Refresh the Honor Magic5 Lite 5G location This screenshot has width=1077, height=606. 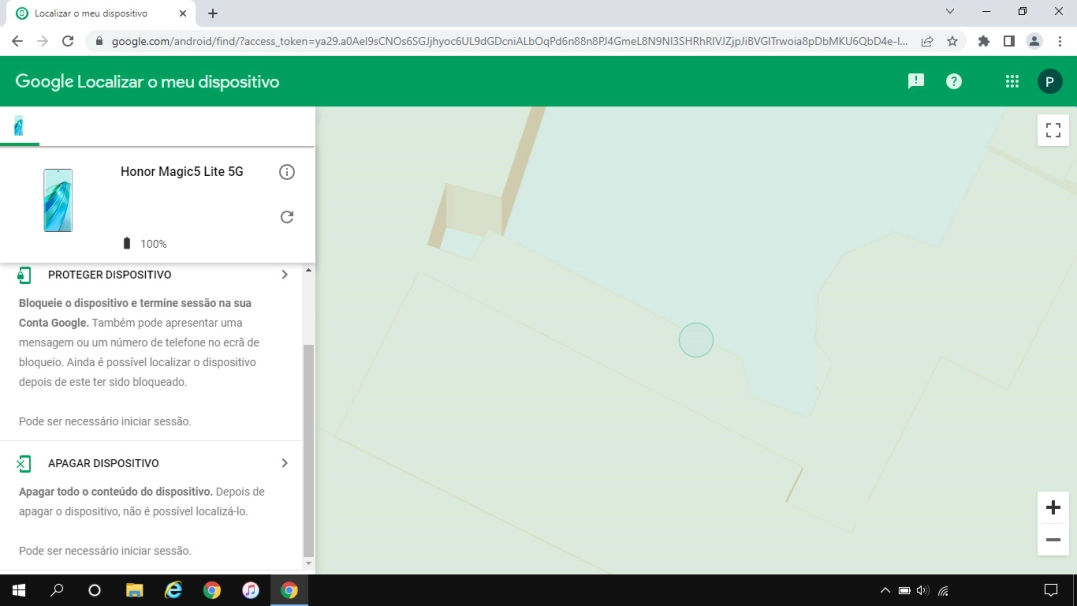[287, 216]
